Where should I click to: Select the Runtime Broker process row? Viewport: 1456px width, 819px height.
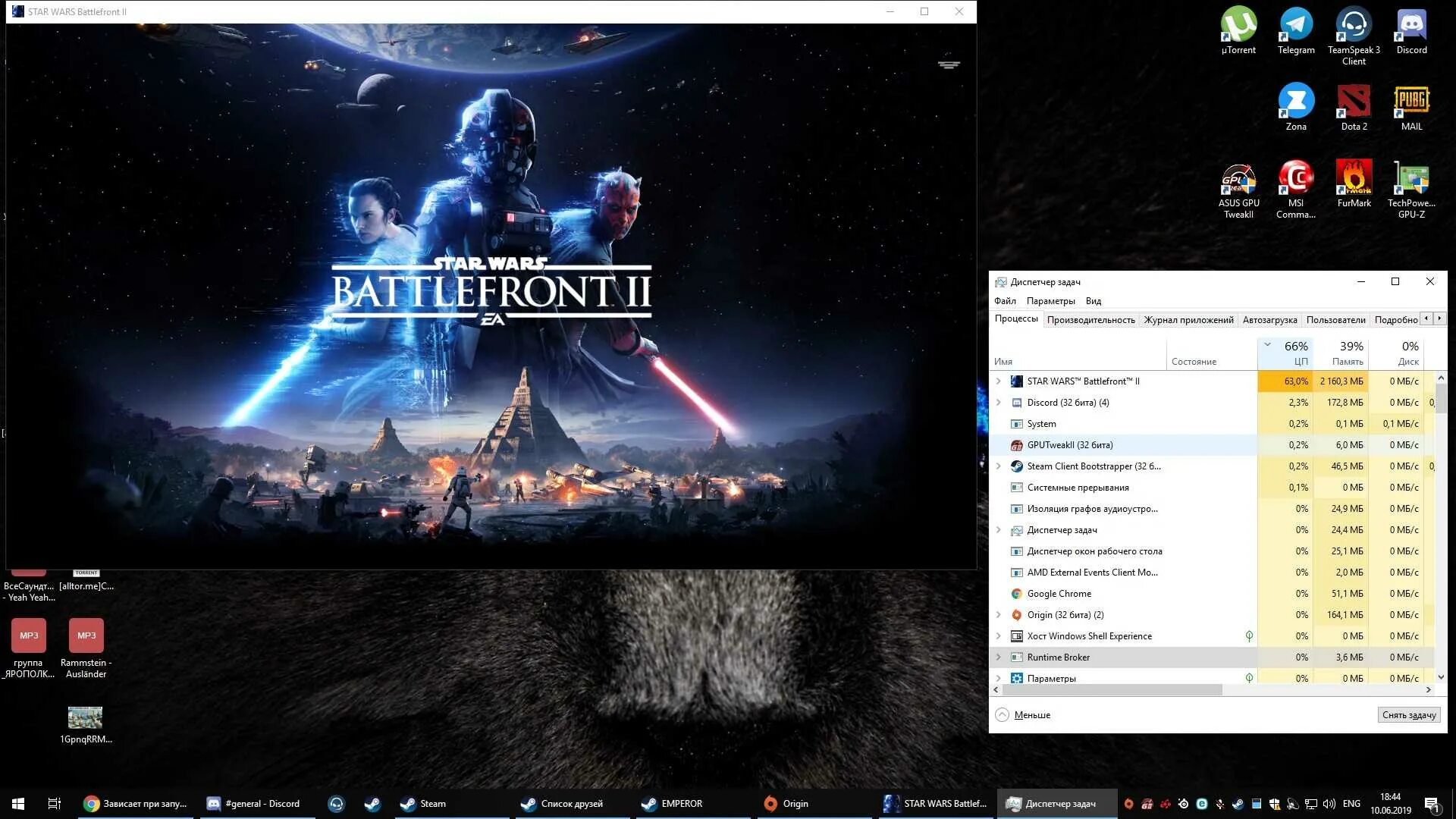pos(1059,657)
